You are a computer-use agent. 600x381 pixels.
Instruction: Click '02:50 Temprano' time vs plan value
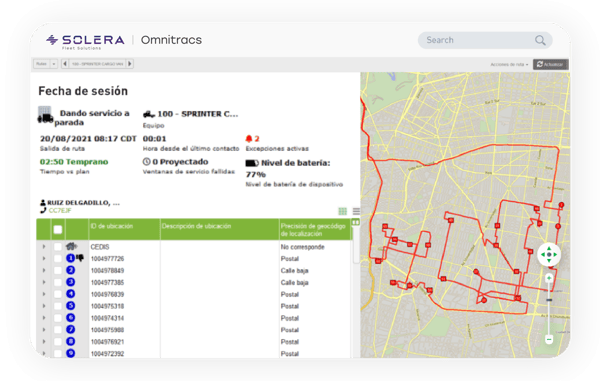[74, 162]
